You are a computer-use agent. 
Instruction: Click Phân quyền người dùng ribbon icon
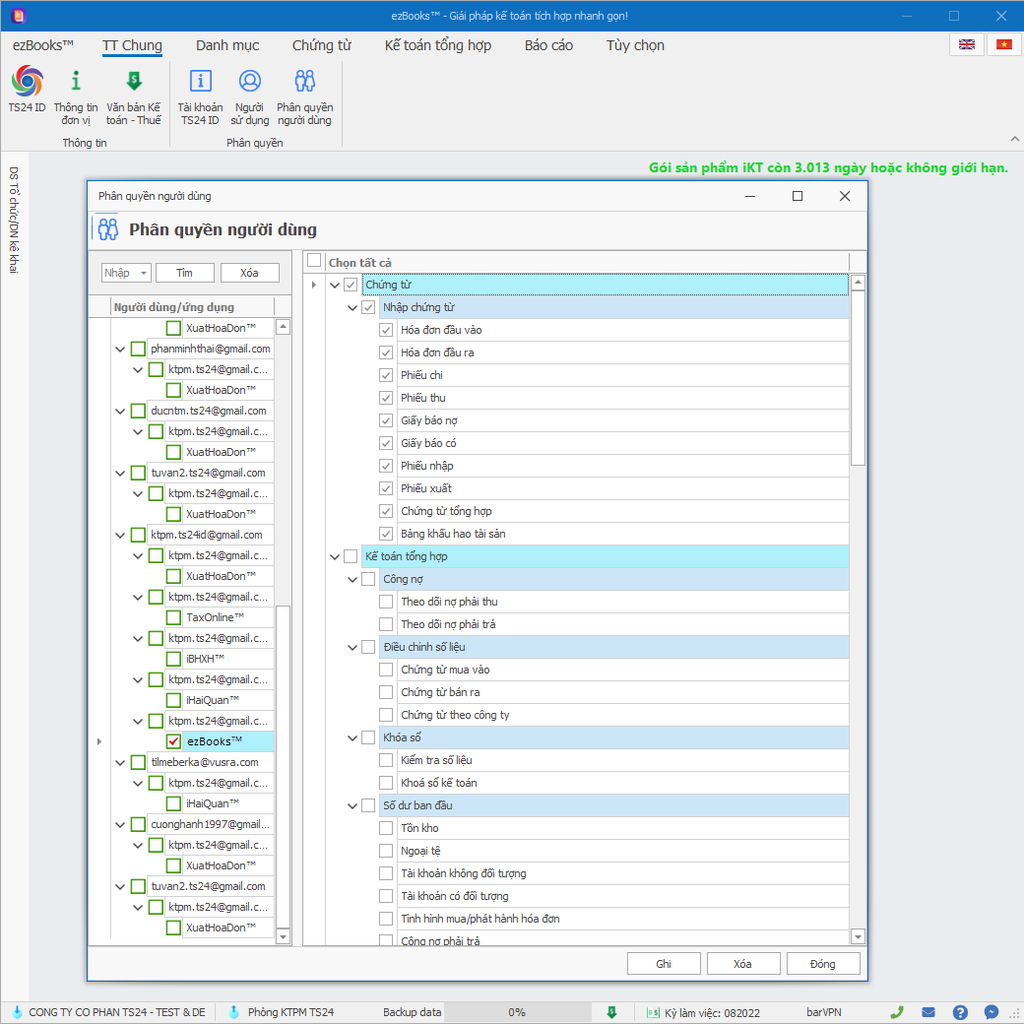(x=305, y=83)
